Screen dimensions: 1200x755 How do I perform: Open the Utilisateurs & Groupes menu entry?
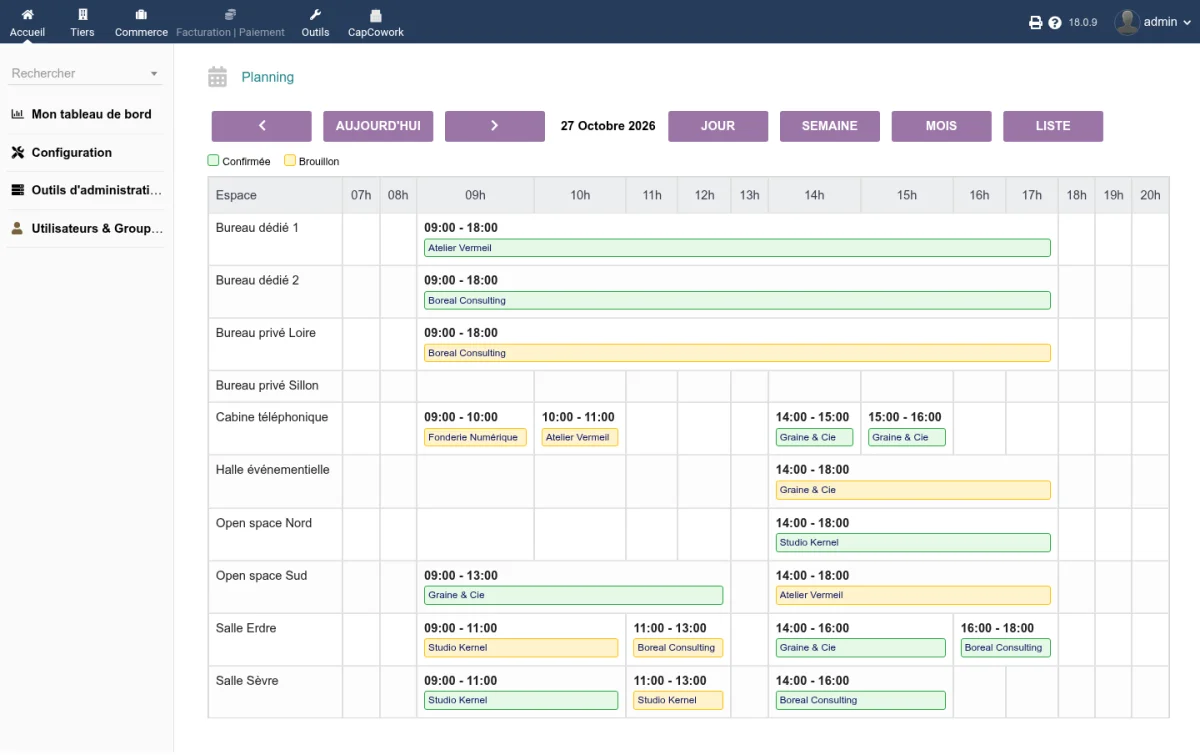tap(97, 228)
